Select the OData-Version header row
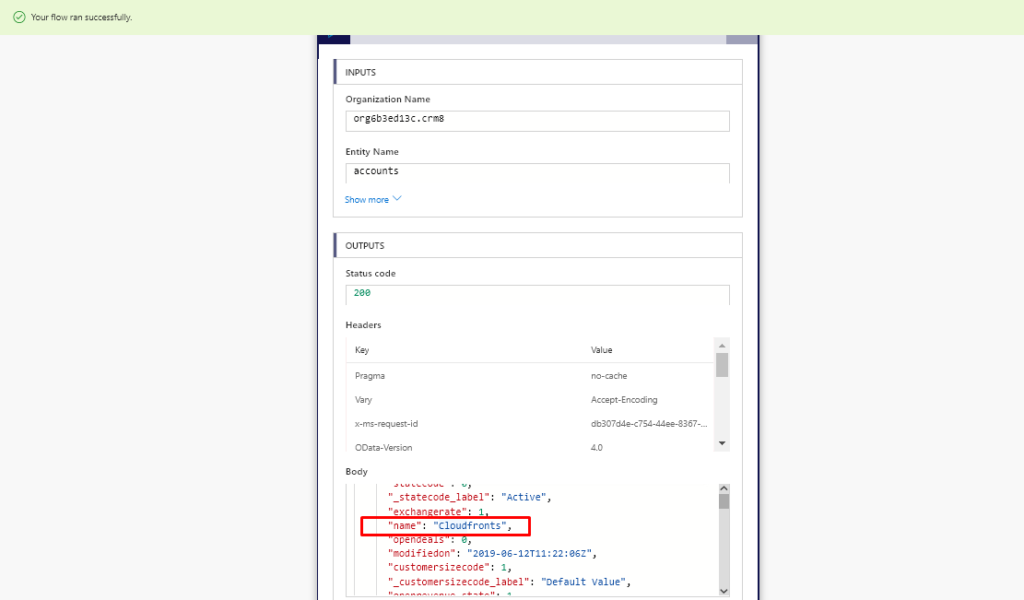Viewport: 1024px width, 600px height. pos(530,448)
